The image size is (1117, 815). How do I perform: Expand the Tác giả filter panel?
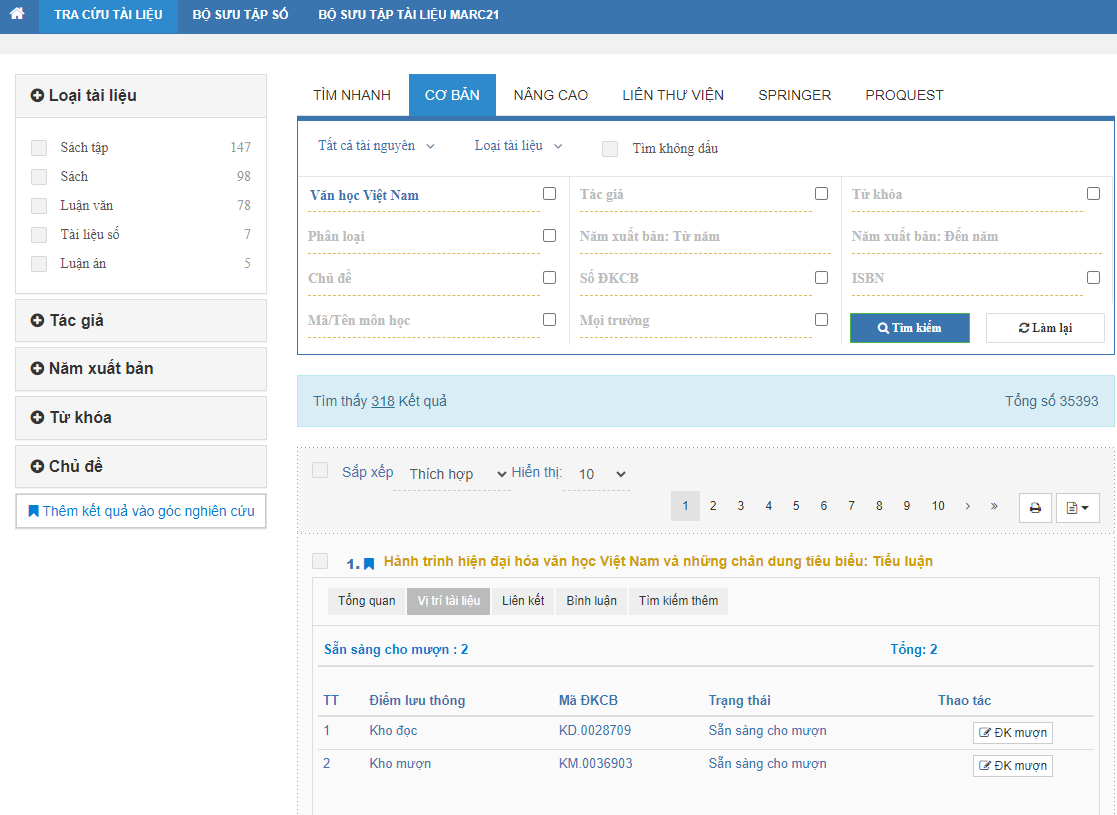141,321
